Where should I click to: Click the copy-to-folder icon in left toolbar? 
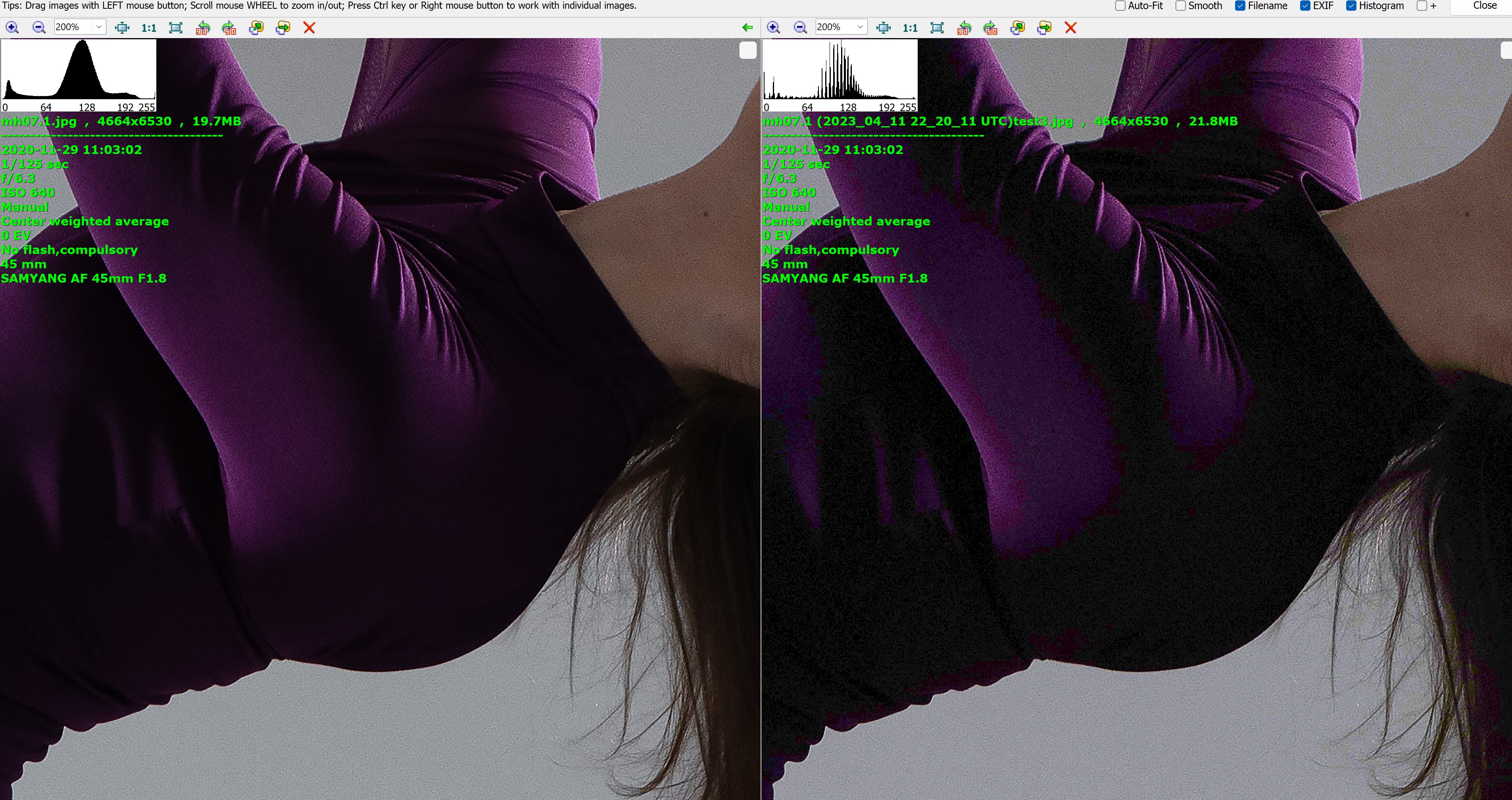point(256,28)
